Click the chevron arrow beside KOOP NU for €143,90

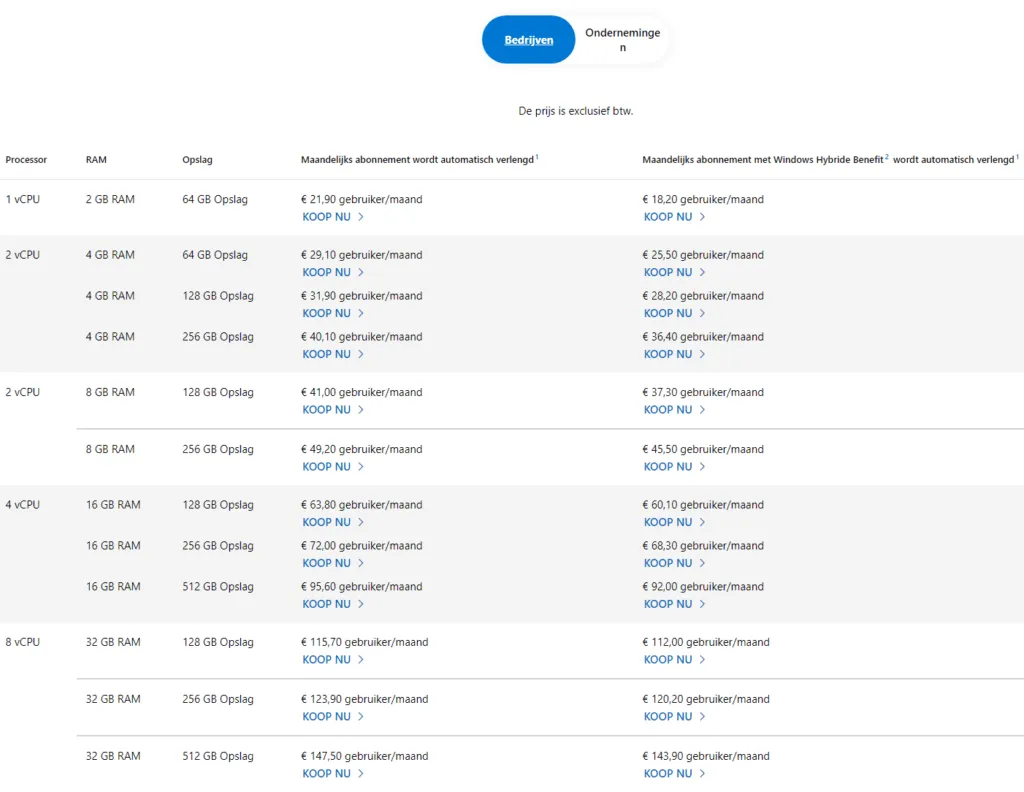[x=702, y=774]
